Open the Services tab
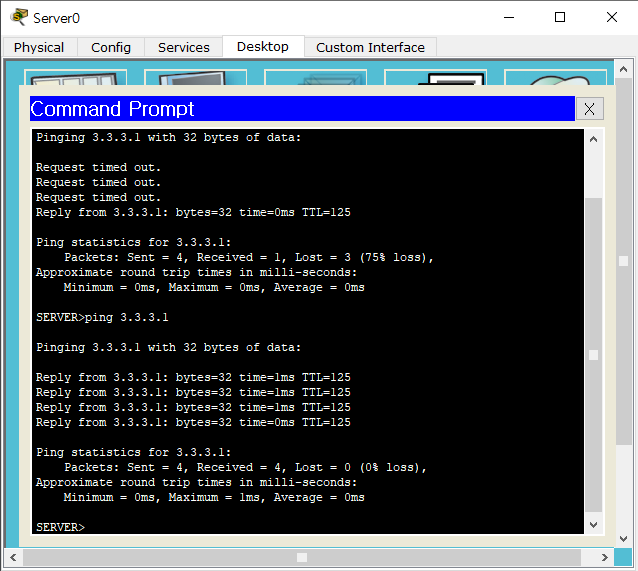The image size is (638, 571). click(x=184, y=47)
